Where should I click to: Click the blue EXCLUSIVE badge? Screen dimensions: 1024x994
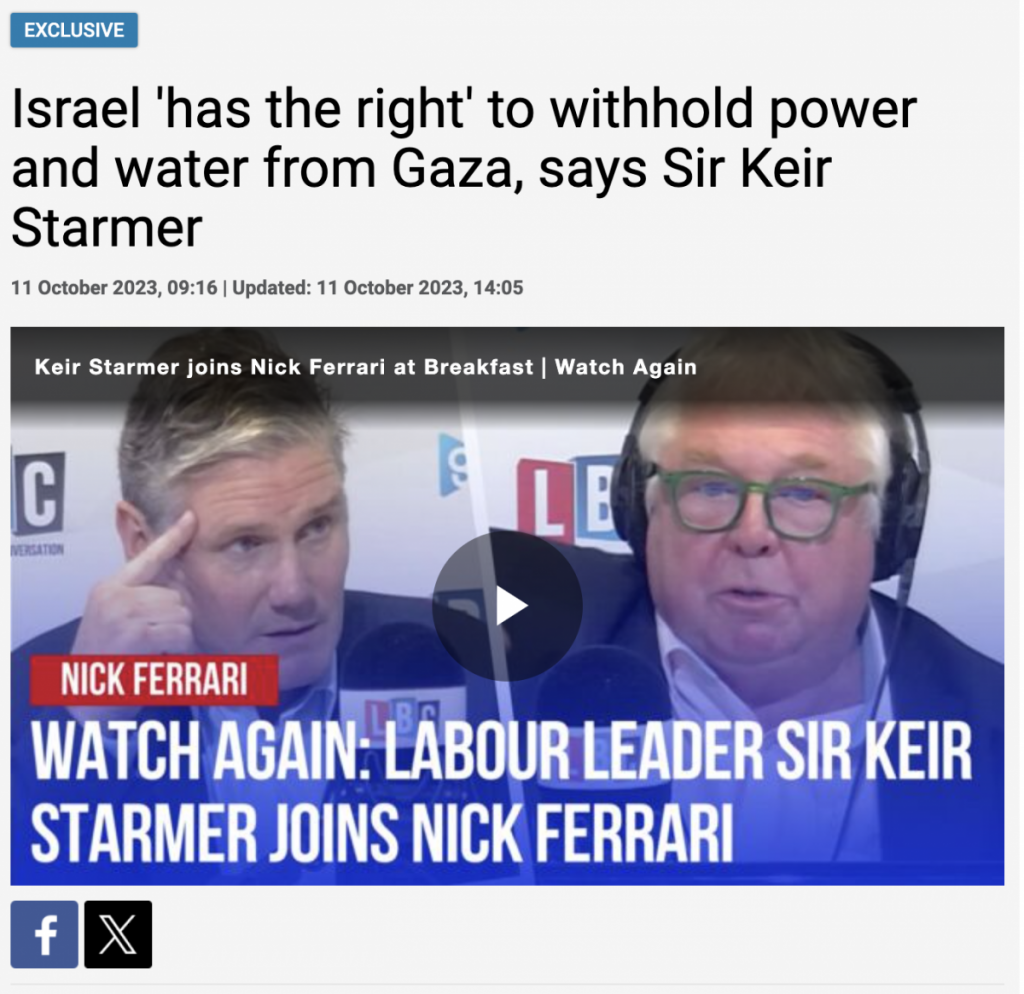click(74, 30)
